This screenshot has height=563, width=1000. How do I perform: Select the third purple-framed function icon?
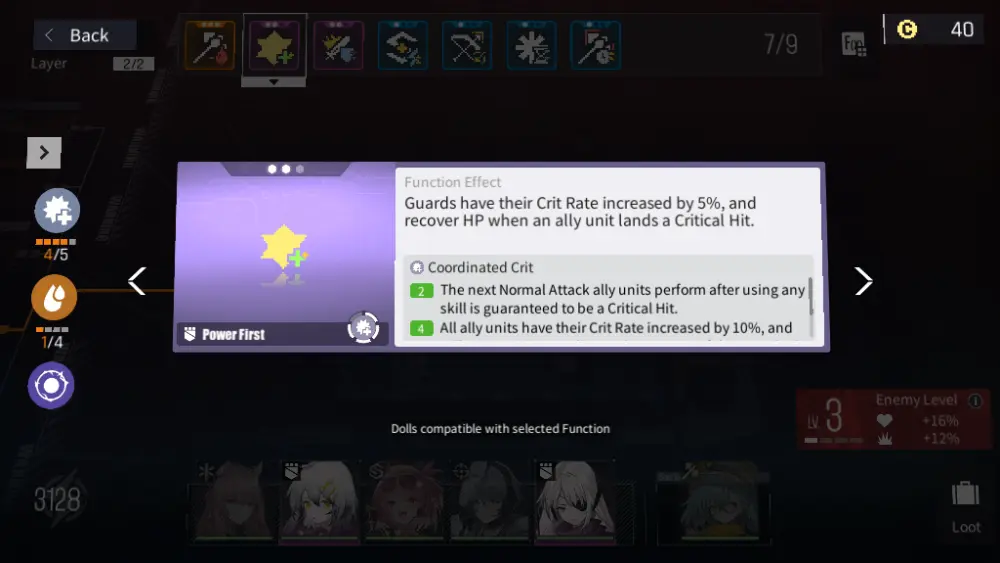coord(339,45)
